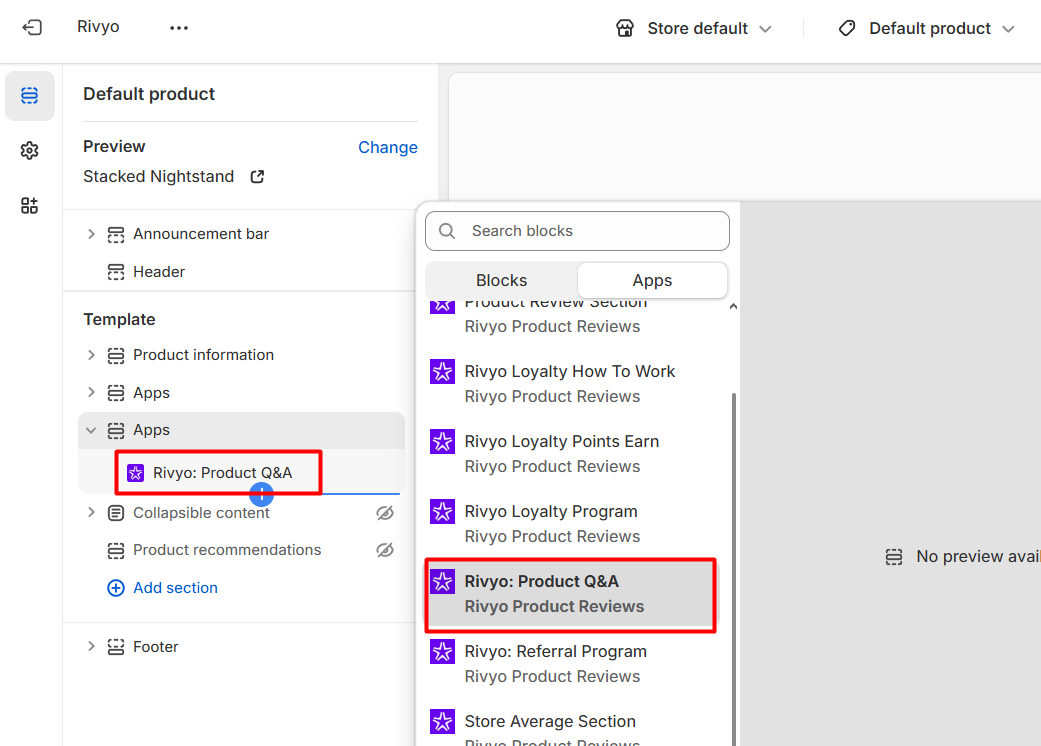Collapse the expanded Apps section
Viewport: 1041px width, 746px height.
(x=91, y=430)
